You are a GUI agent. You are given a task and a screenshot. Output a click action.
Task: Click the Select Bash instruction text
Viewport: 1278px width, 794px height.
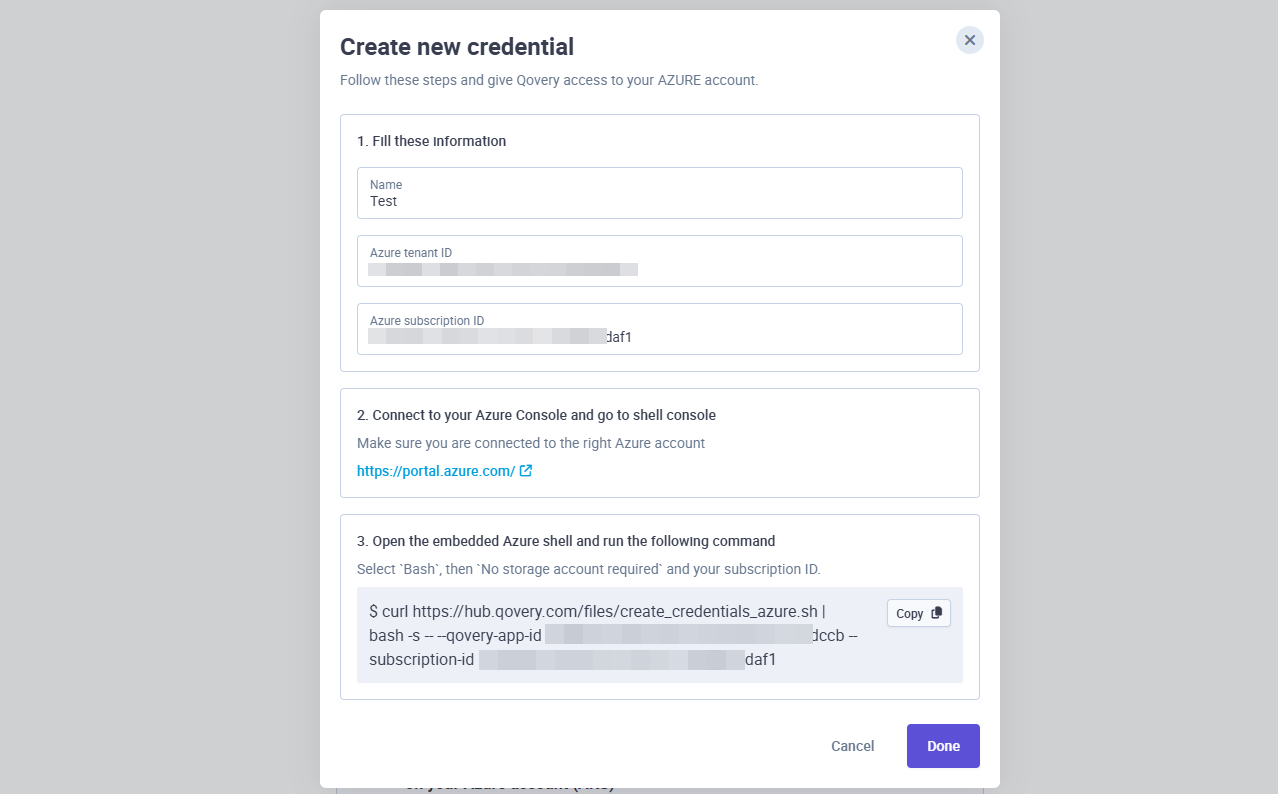[x=588, y=569]
